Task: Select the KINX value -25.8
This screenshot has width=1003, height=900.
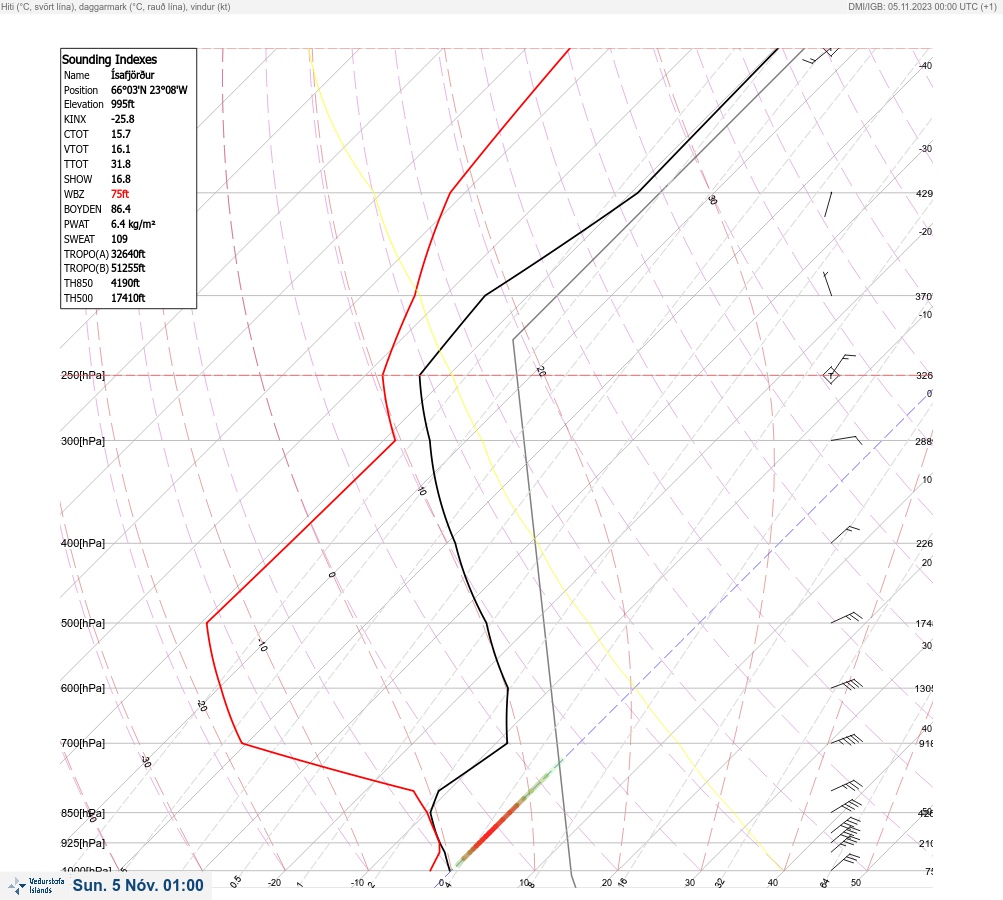Action: 123,119
